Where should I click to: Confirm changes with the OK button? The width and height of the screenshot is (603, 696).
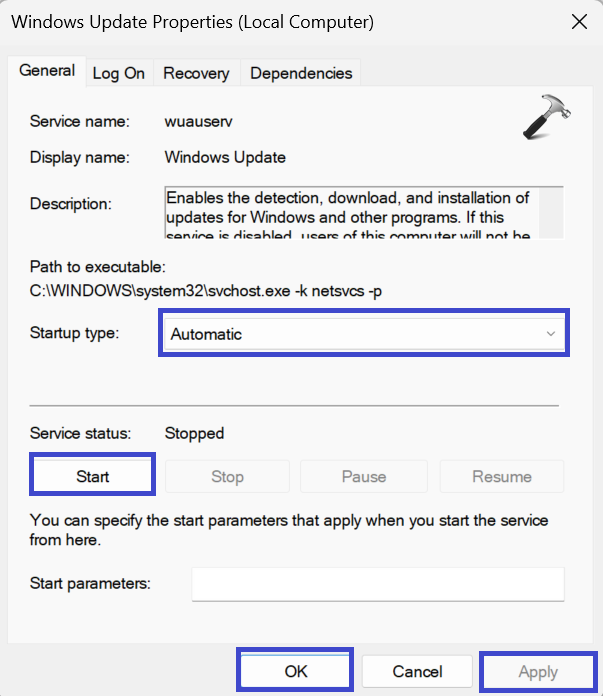click(296, 671)
